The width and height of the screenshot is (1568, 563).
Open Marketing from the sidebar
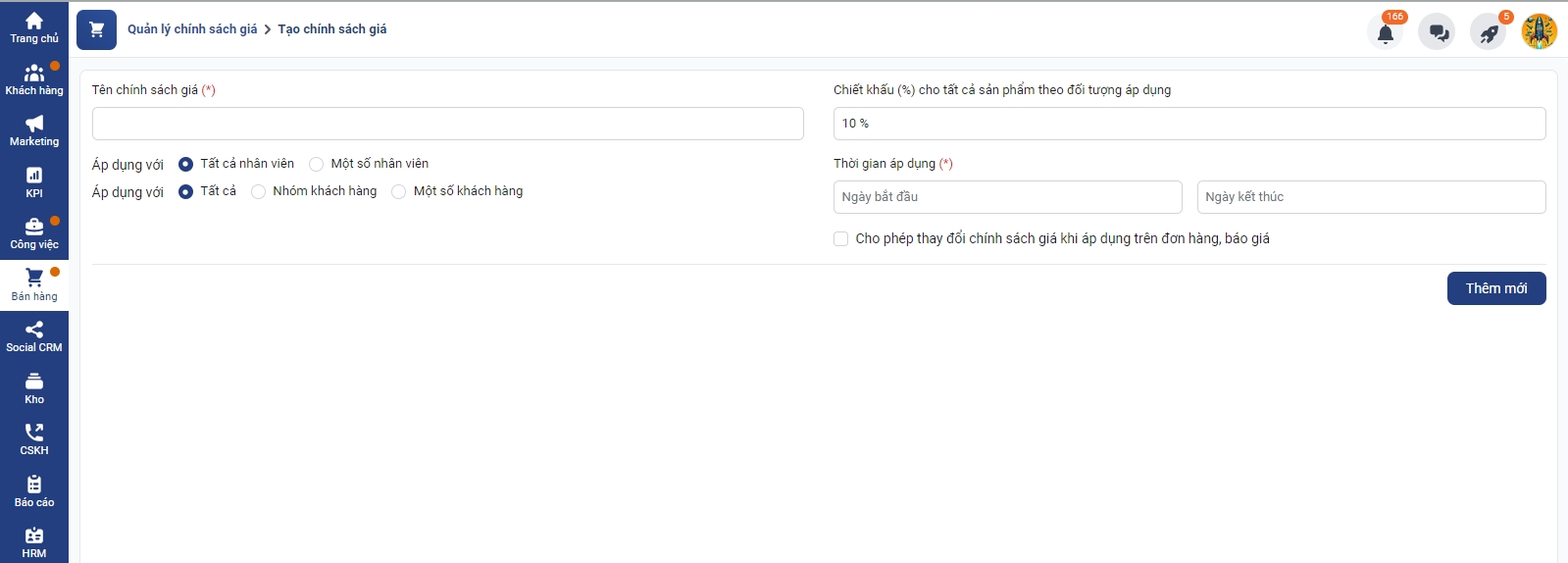coord(34,130)
